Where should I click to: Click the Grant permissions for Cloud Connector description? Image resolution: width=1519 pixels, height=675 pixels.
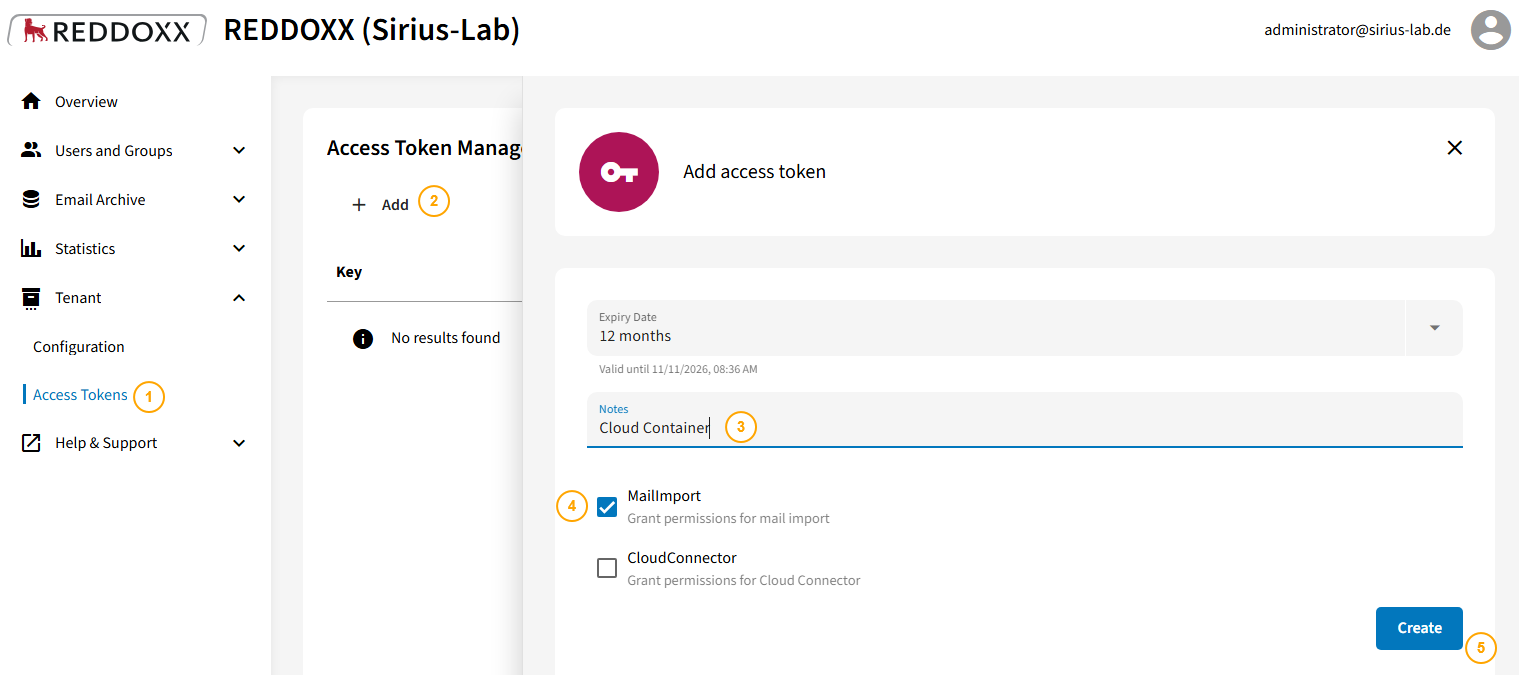744,580
